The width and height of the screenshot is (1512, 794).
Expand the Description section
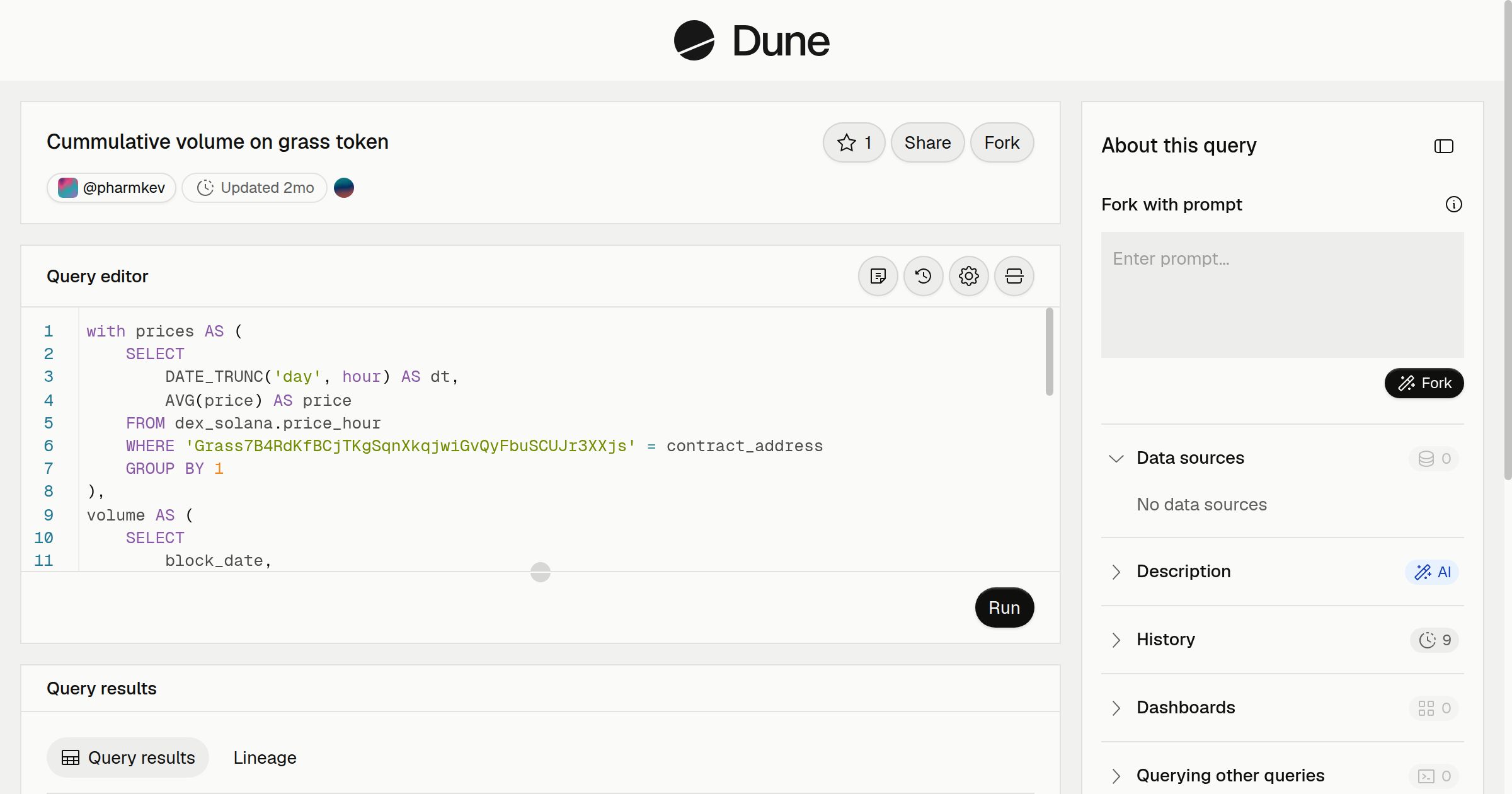pos(1116,572)
